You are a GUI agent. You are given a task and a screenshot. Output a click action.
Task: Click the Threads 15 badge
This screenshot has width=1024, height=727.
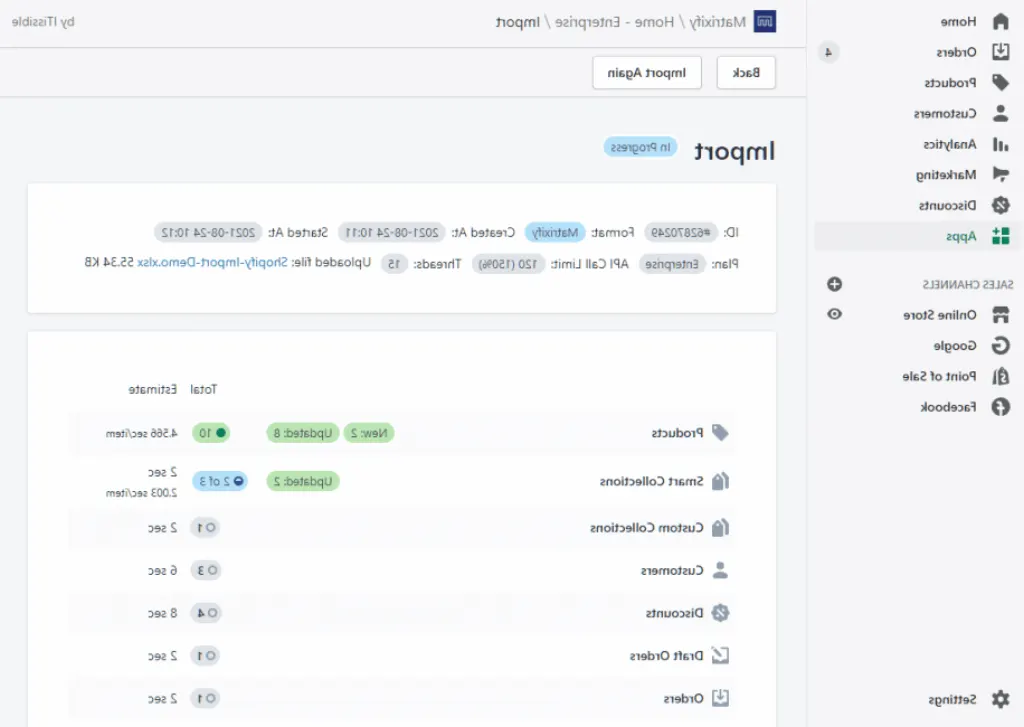[394, 264]
